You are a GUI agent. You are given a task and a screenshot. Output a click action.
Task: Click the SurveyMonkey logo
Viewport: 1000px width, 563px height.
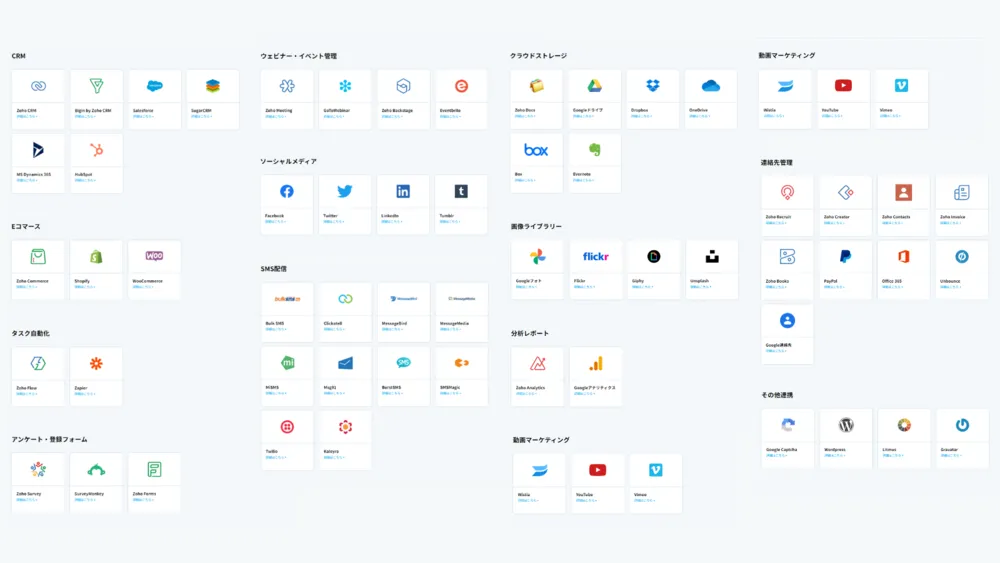pos(96,471)
